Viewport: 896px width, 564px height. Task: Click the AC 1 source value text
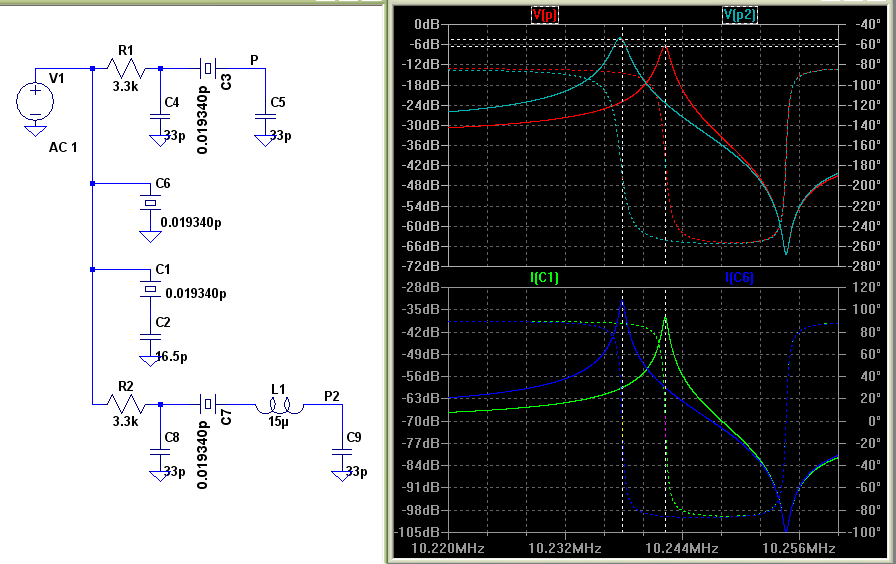[x=63, y=148]
